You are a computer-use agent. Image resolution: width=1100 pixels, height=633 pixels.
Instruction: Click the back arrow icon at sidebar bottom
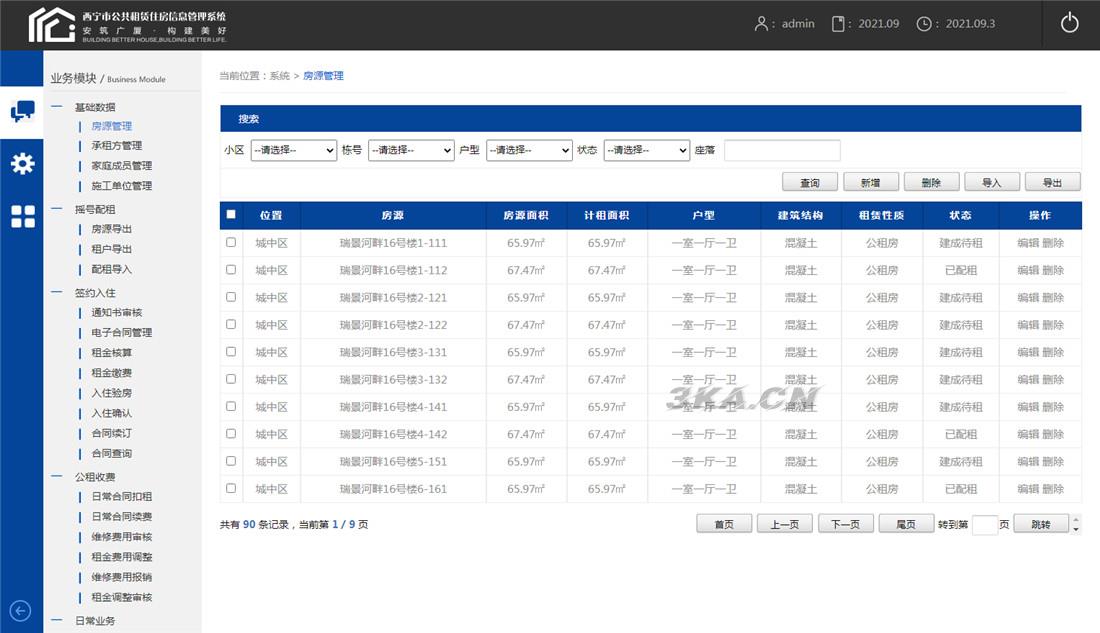tap(21, 610)
